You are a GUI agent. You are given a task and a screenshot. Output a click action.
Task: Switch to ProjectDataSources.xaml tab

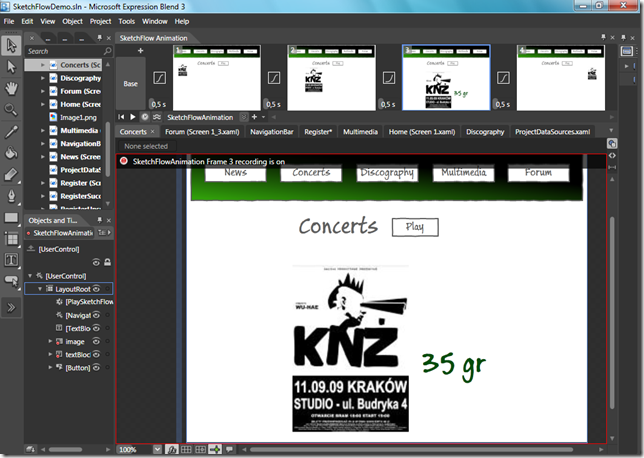click(x=552, y=132)
